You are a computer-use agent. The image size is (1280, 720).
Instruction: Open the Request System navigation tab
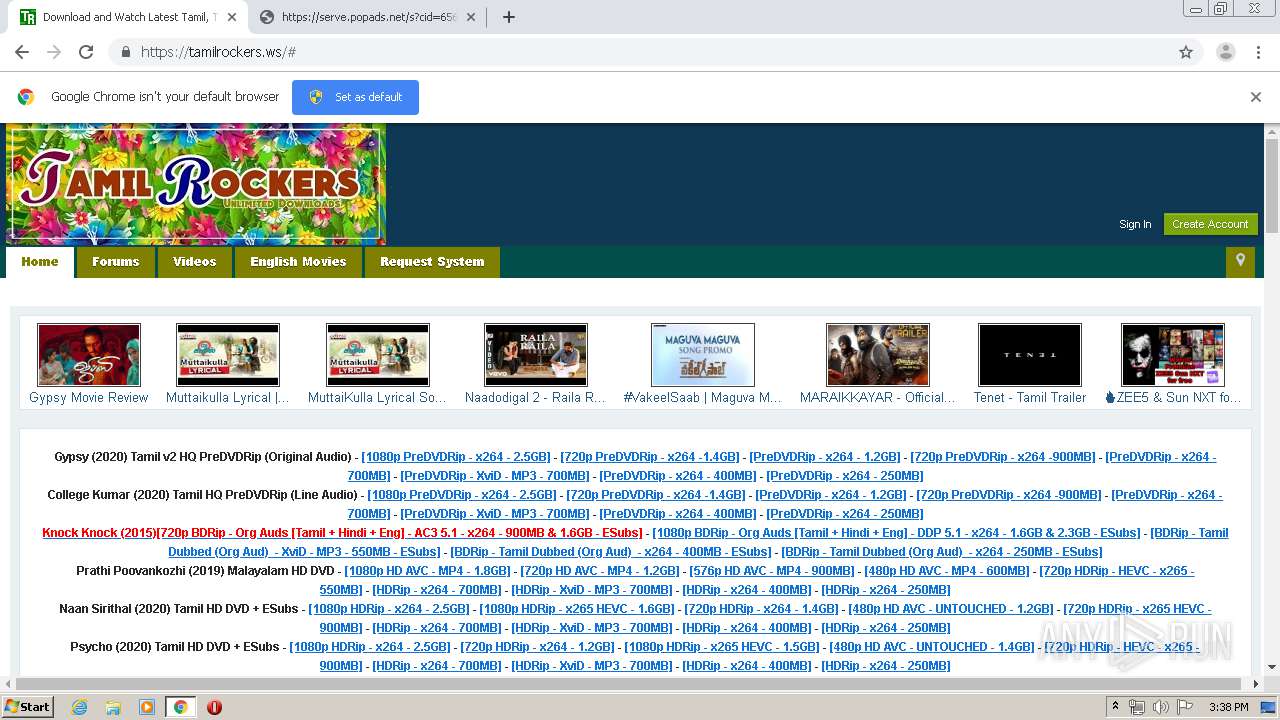pos(432,262)
